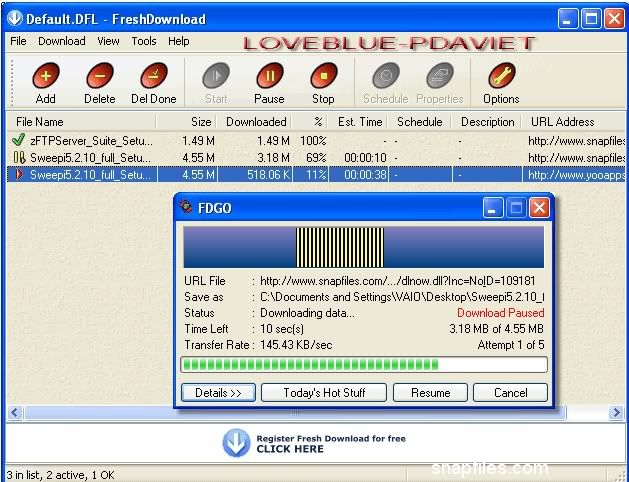
Task: Click the 00:00:38 estimated time cell
Action: (x=365, y=175)
